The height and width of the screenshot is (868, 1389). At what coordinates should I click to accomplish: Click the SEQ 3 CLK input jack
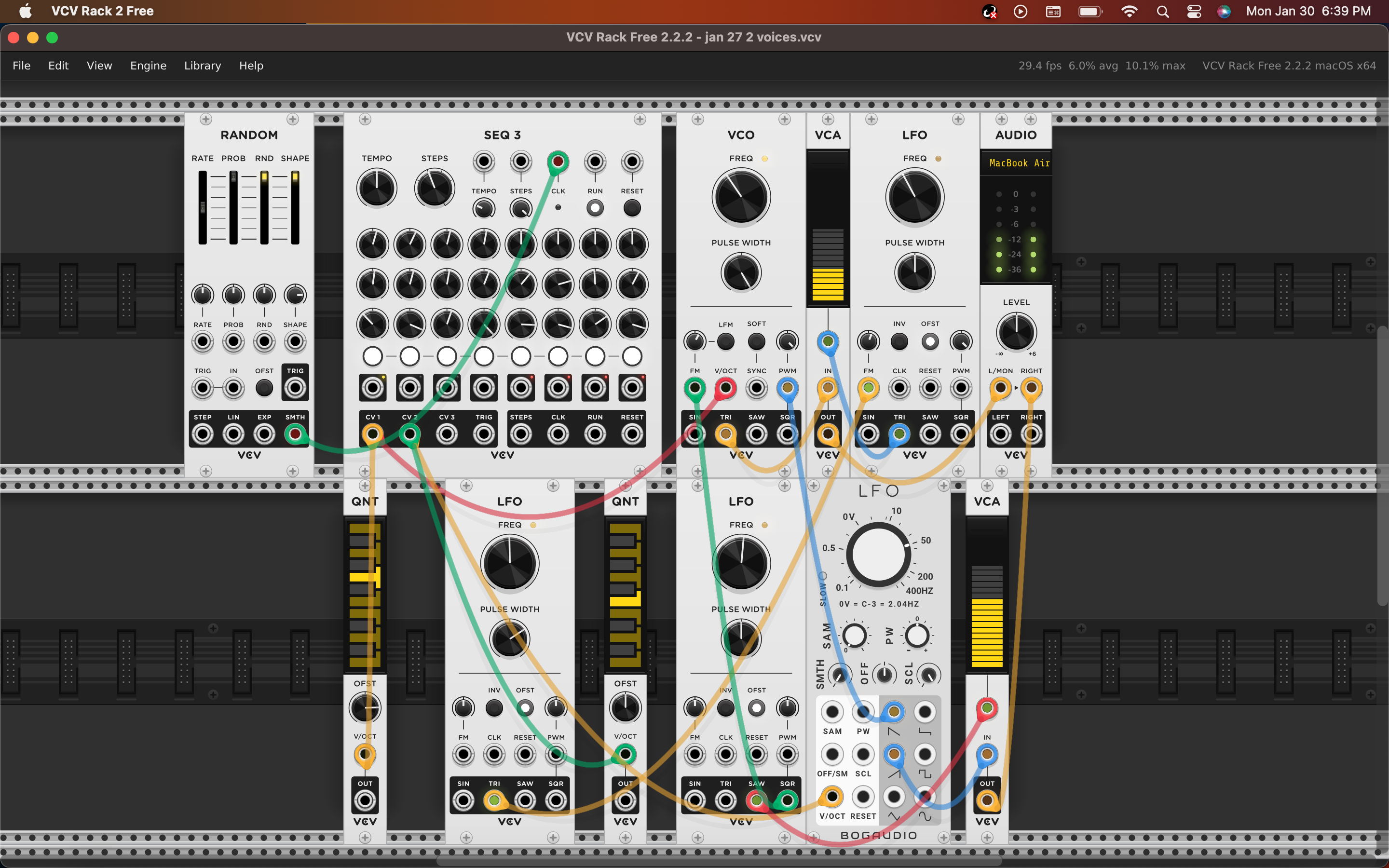tap(558, 162)
